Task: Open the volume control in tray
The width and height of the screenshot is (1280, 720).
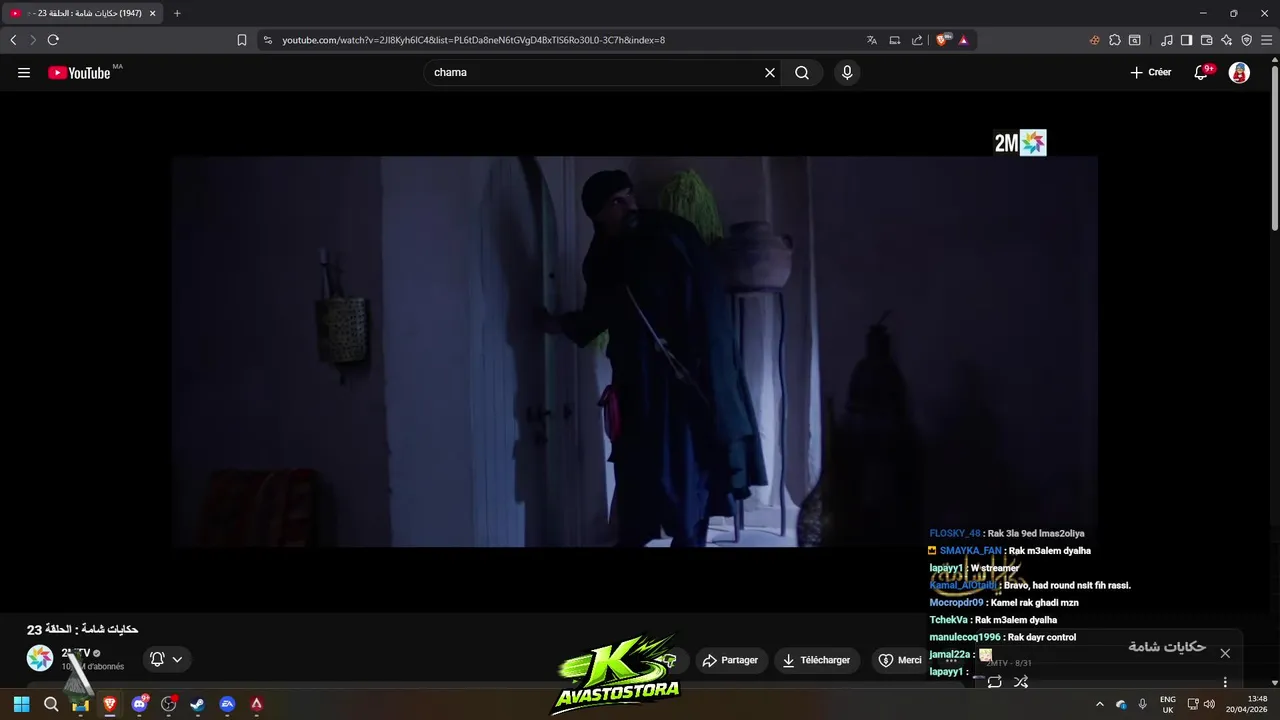Action: pyautogui.click(x=1210, y=704)
